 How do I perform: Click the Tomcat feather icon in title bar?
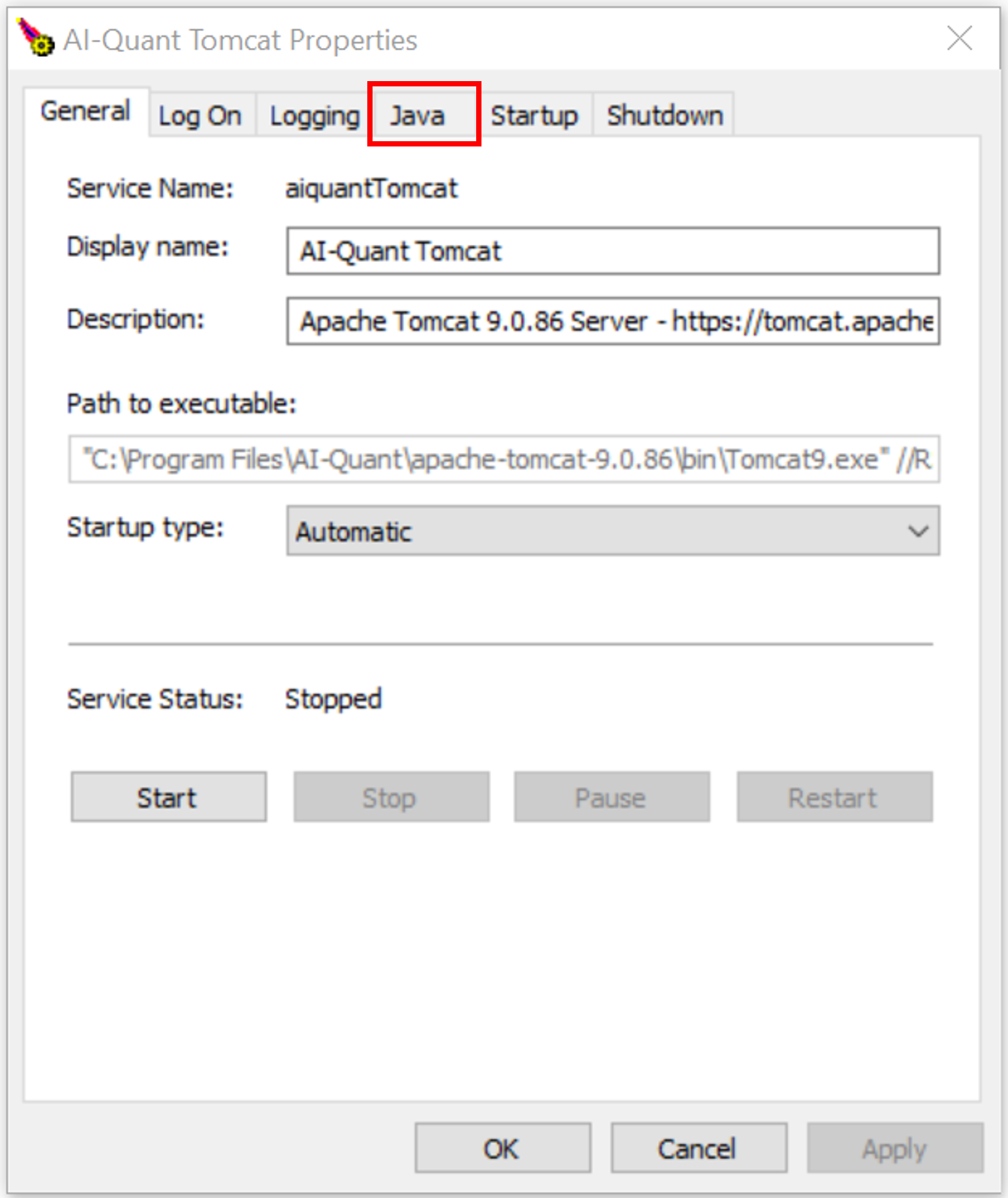pyautogui.click(x=35, y=38)
